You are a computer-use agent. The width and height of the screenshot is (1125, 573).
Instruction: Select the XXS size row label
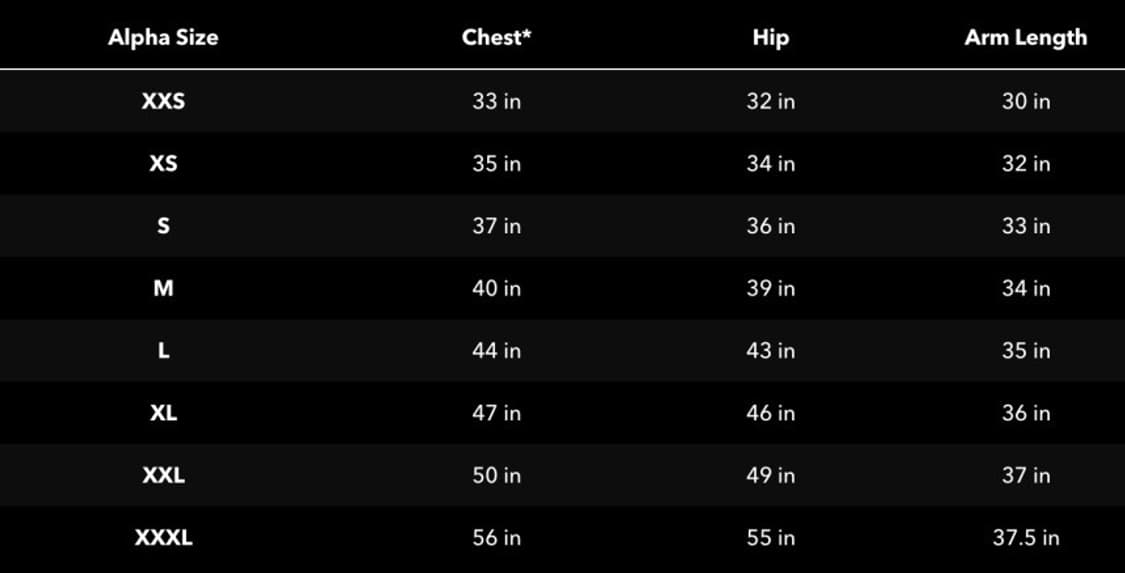click(163, 101)
